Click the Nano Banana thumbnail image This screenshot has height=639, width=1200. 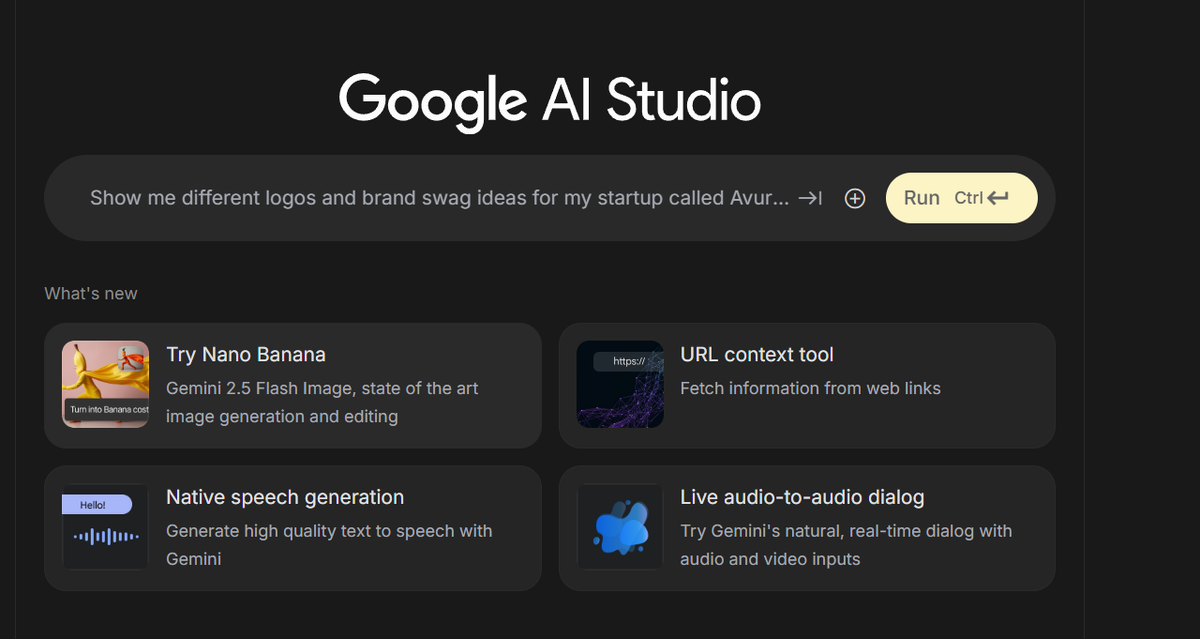(106, 385)
